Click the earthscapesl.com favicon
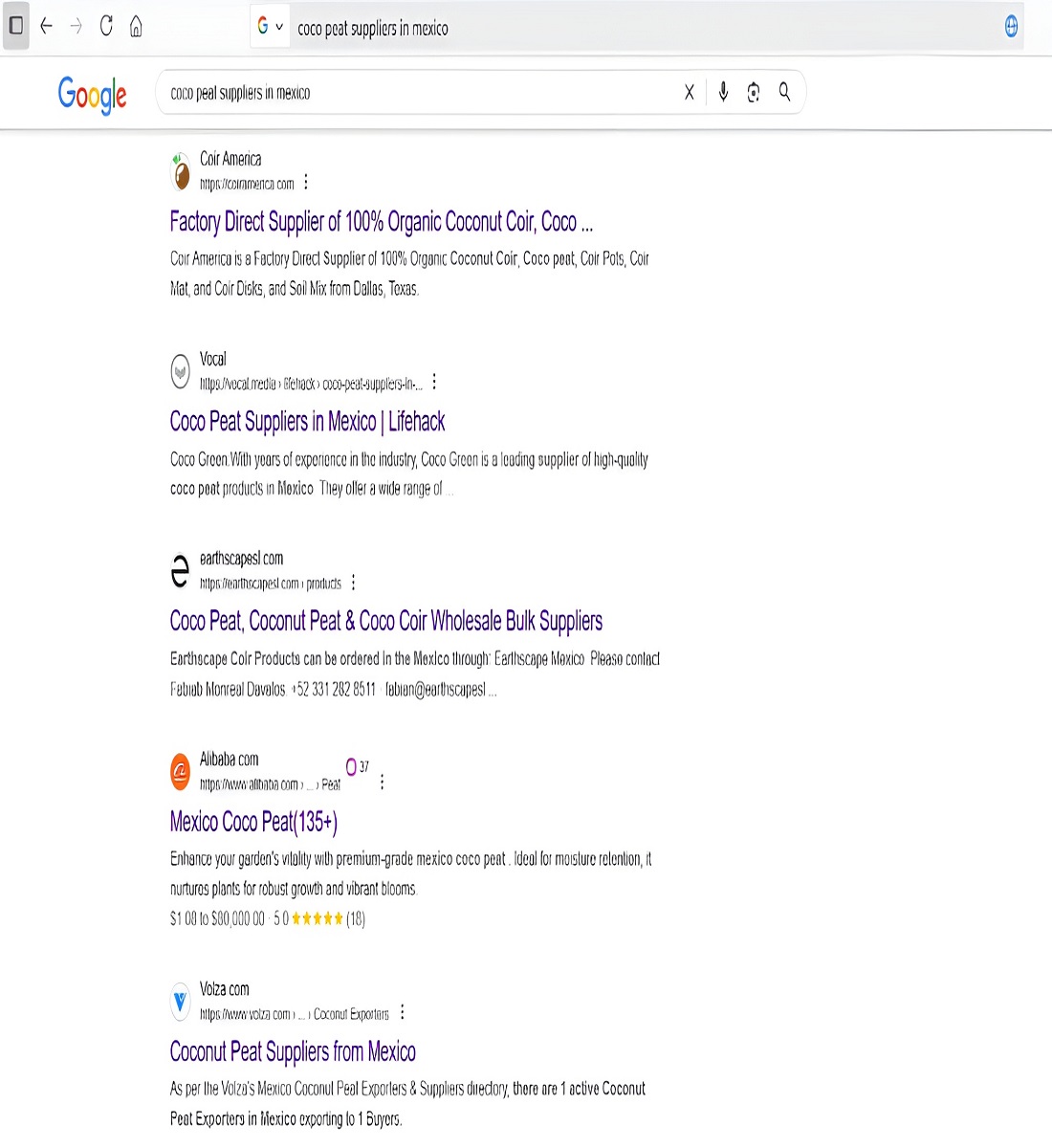 point(180,571)
